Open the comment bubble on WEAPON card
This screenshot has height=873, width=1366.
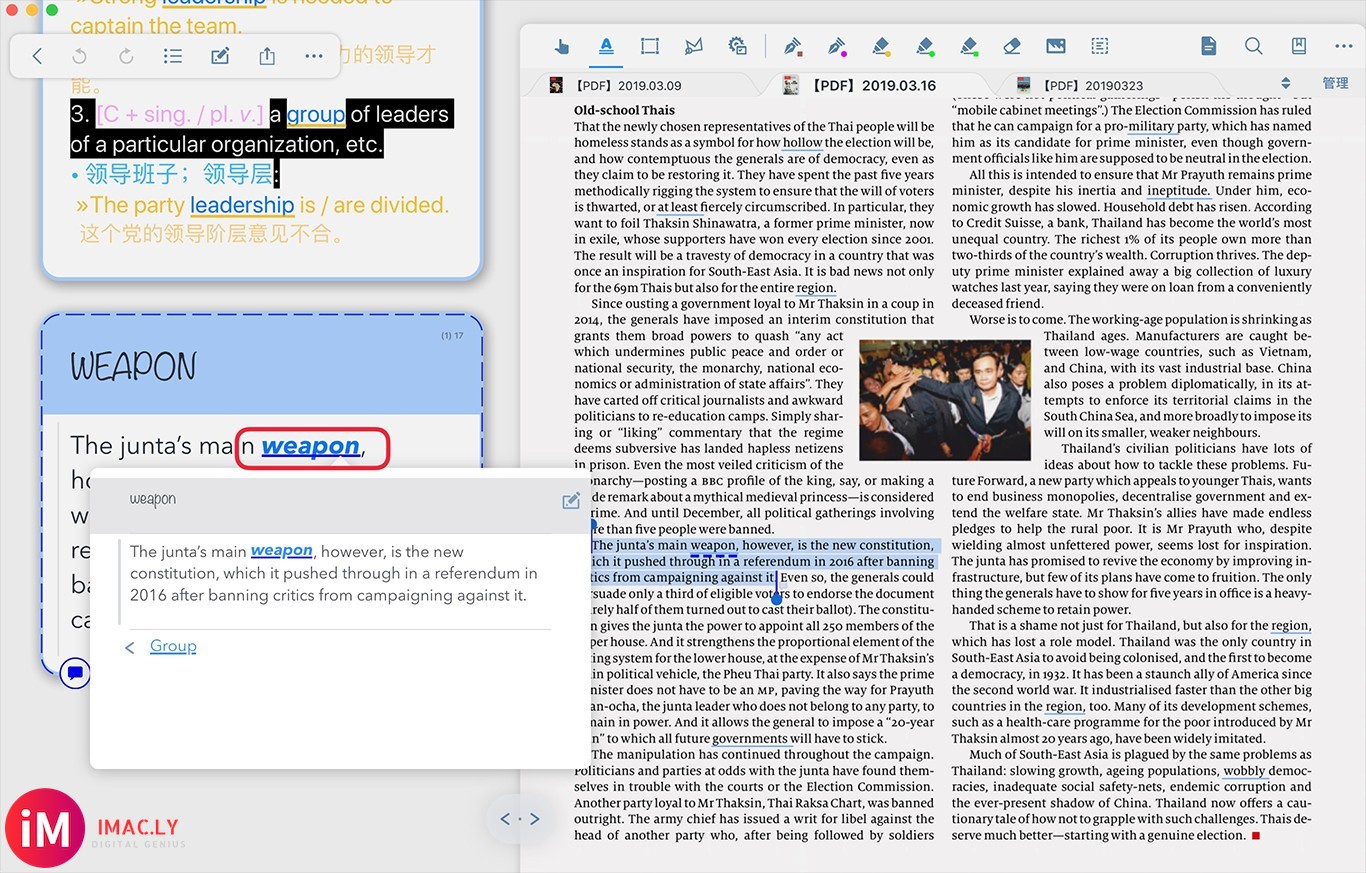point(75,673)
